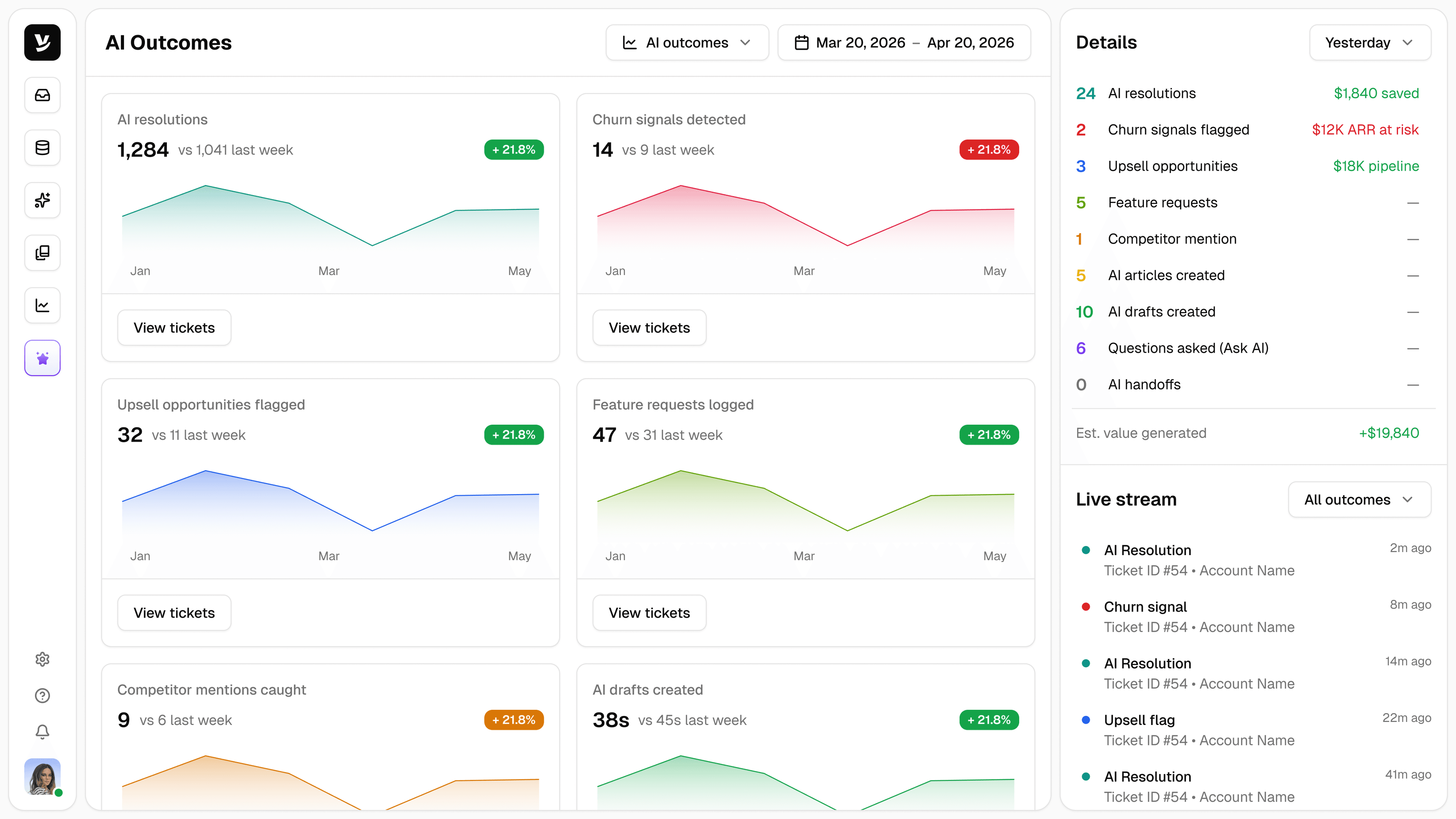View tickets for Feature requests logged
The image size is (1456, 819).
tap(650, 613)
